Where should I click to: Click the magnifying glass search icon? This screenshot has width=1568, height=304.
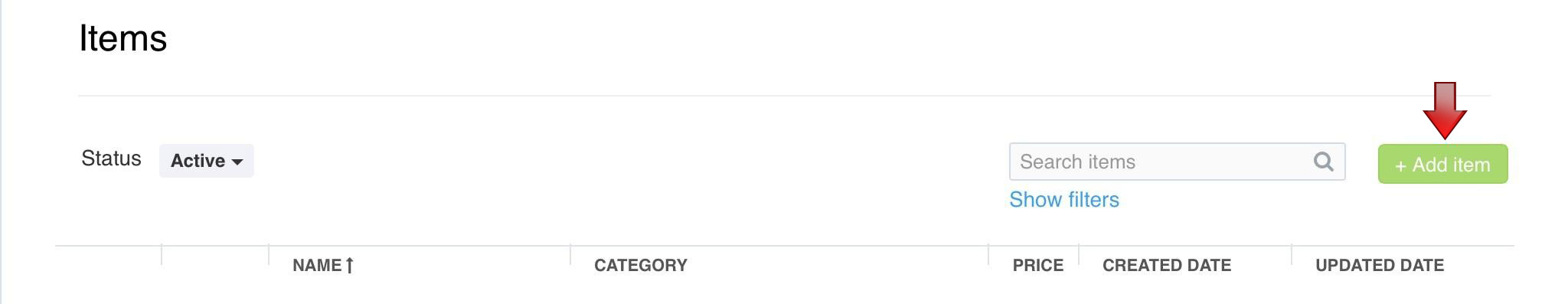[x=1324, y=162]
